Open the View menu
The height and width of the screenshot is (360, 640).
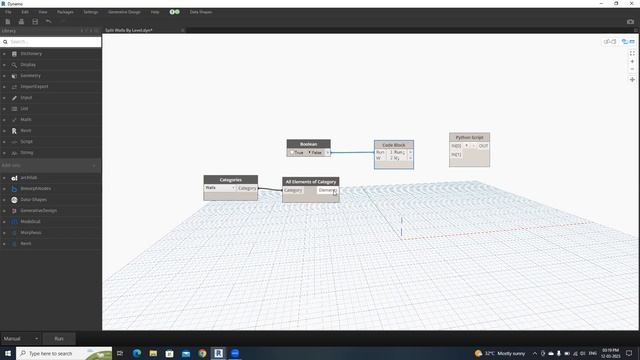[43, 12]
